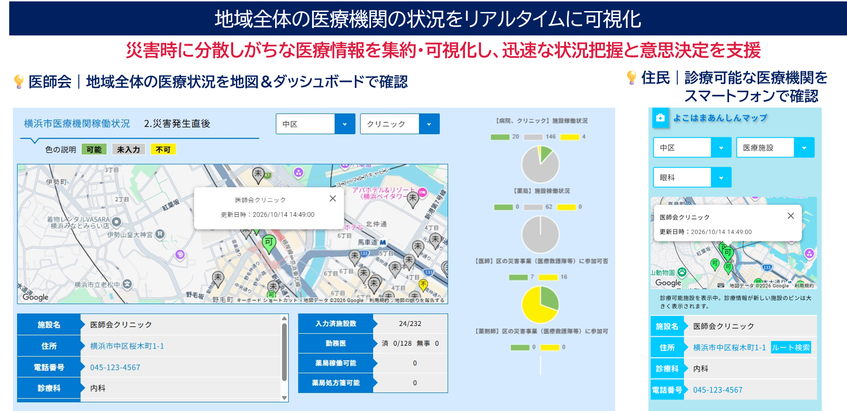Select the 未 pin beside アパホテル label
This screenshot has height=411, width=847.
[x=413, y=199]
